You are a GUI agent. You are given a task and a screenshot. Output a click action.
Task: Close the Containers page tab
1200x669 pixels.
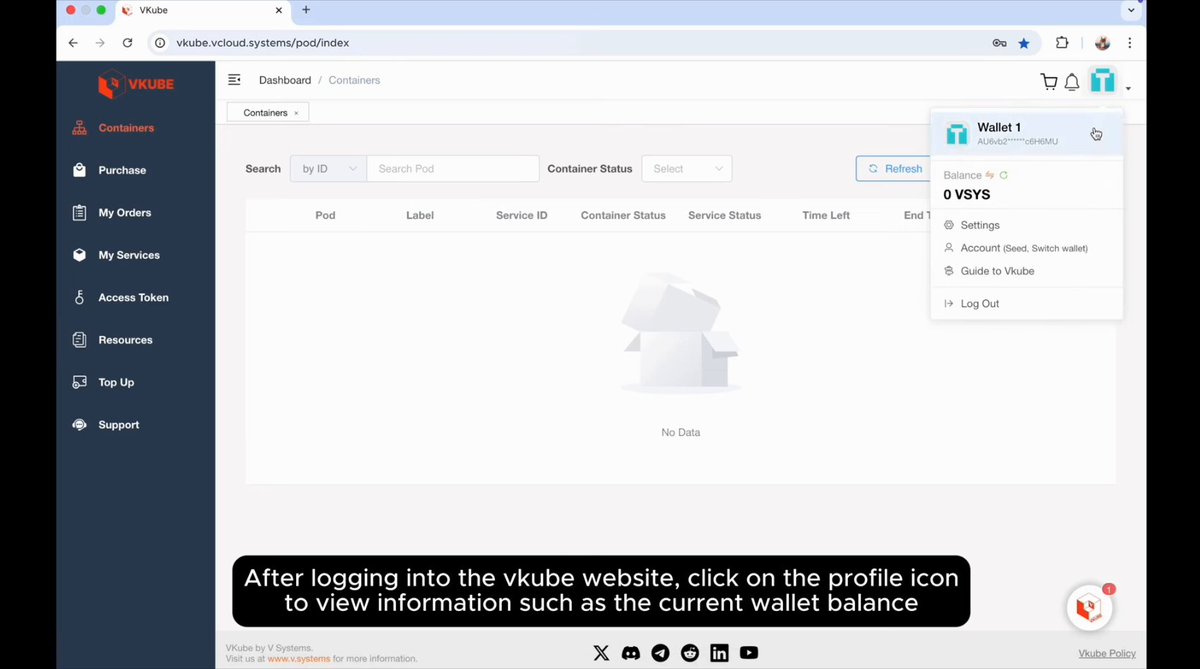[296, 113]
